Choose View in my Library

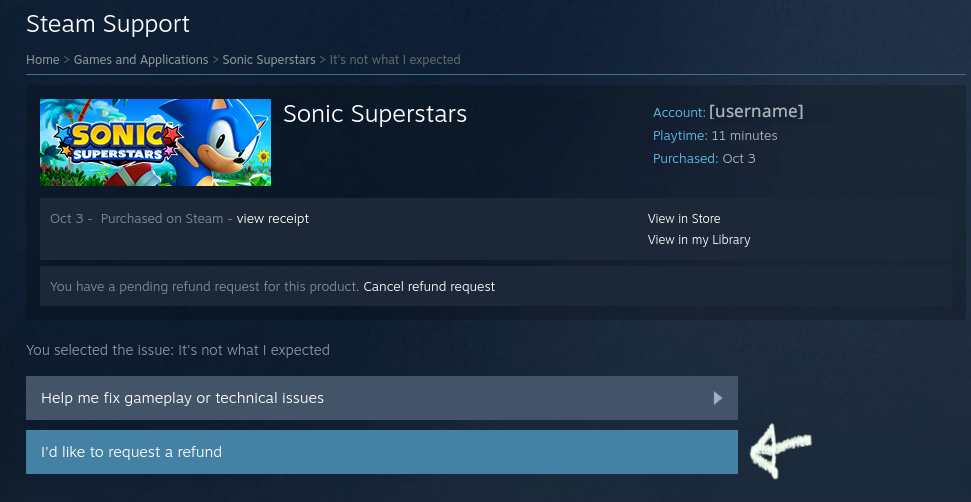coord(699,240)
